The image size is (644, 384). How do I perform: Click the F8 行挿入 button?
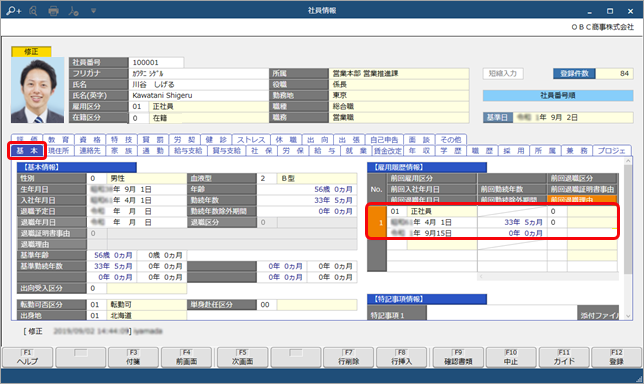point(401,357)
